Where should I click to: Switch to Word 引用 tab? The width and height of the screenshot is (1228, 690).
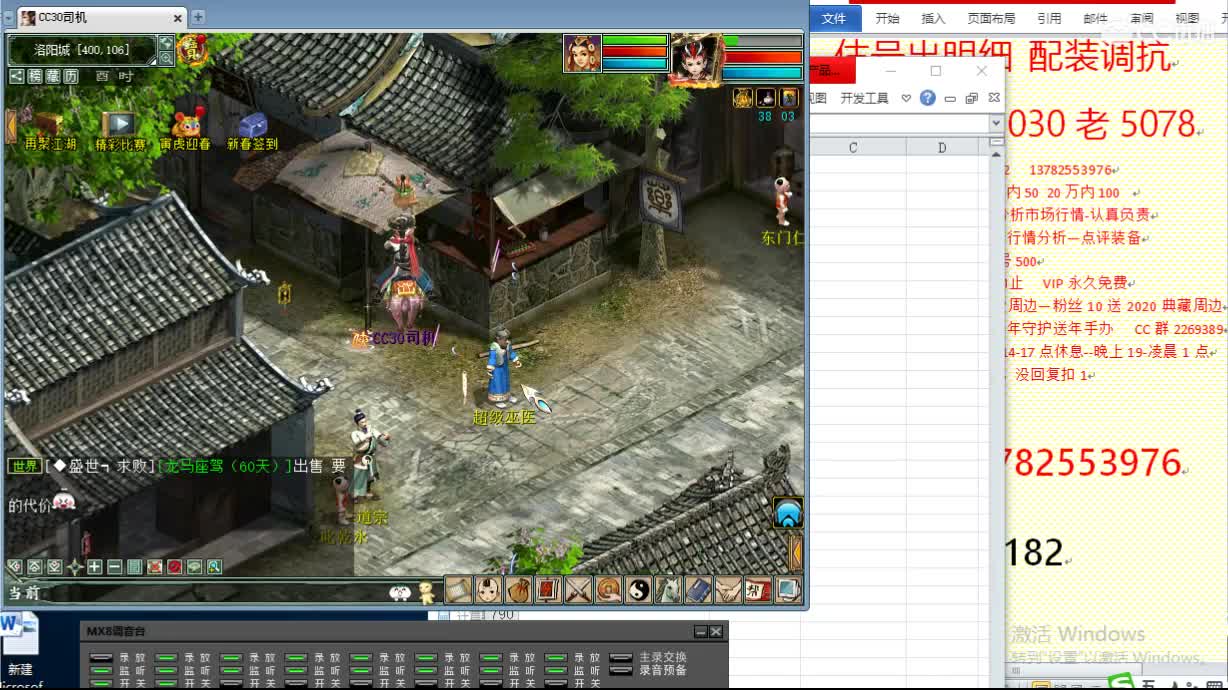1049,18
